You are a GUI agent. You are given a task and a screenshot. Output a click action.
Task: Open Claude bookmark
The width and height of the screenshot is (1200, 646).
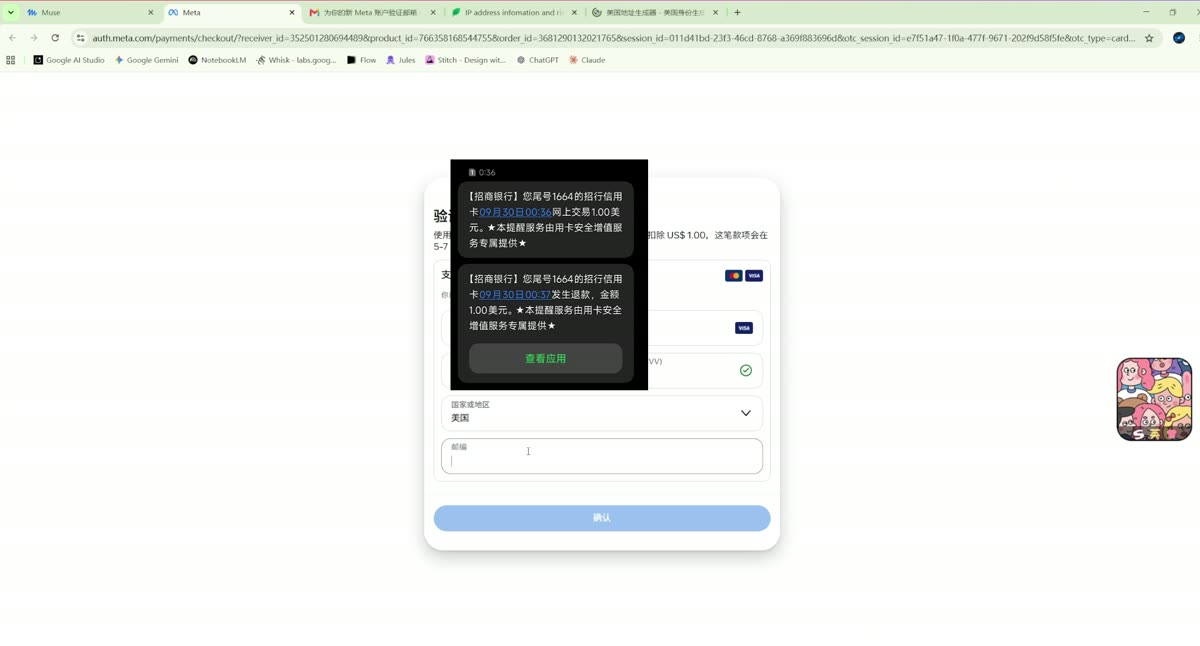pyautogui.click(x=588, y=60)
